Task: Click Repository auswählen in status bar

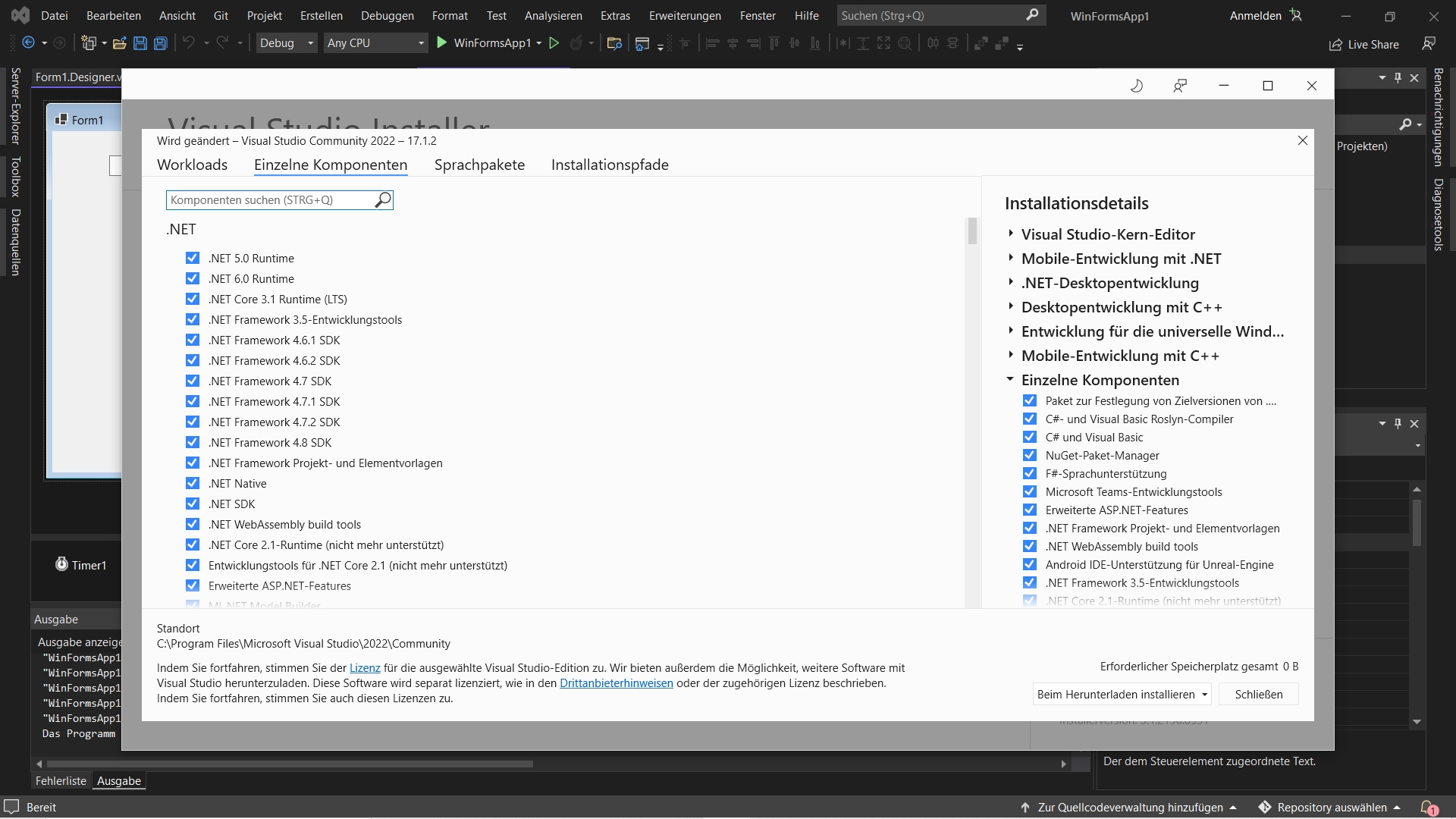Action: (1332, 808)
